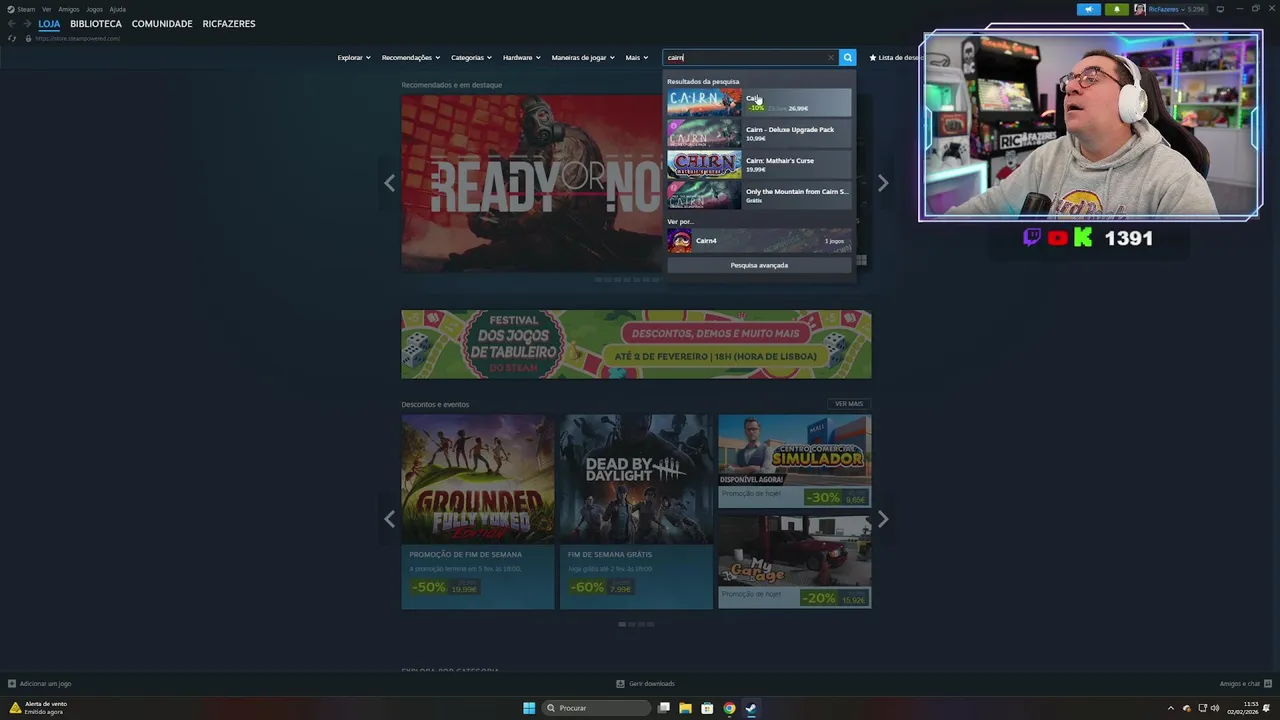The image size is (1280, 720).
Task: Expand the Hardware dropdown
Action: pyautogui.click(x=521, y=58)
